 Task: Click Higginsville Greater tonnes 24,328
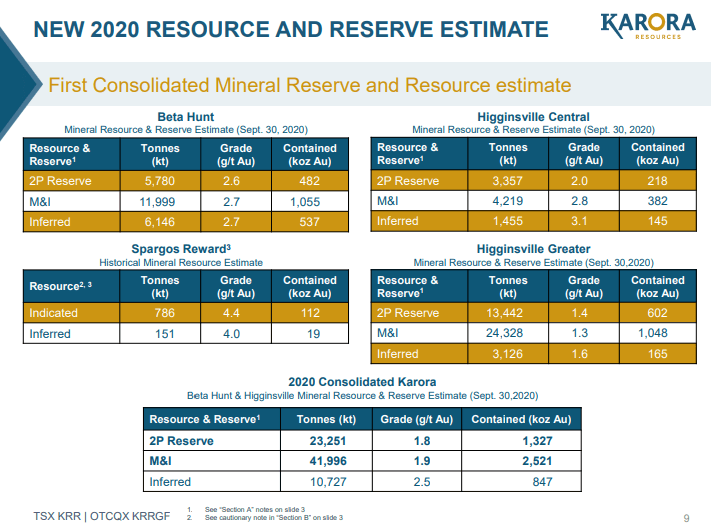click(505, 333)
